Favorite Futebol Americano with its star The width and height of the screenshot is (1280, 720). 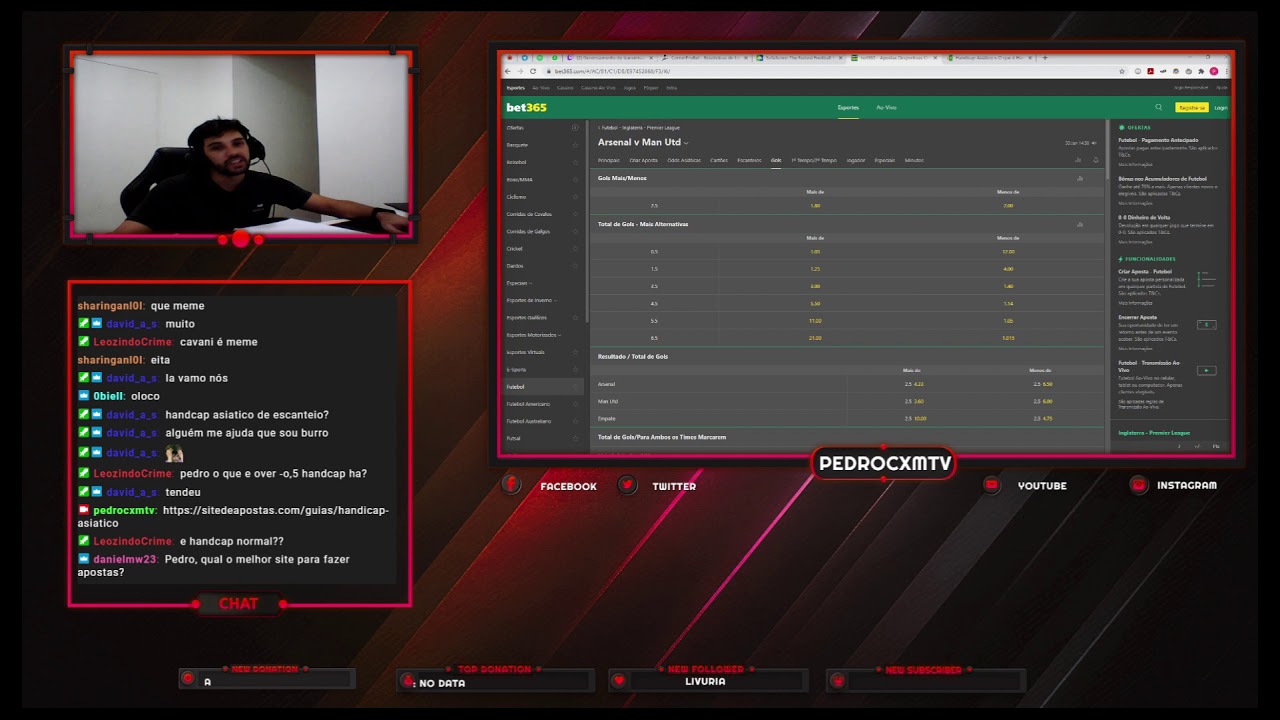[x=575, y=404]
